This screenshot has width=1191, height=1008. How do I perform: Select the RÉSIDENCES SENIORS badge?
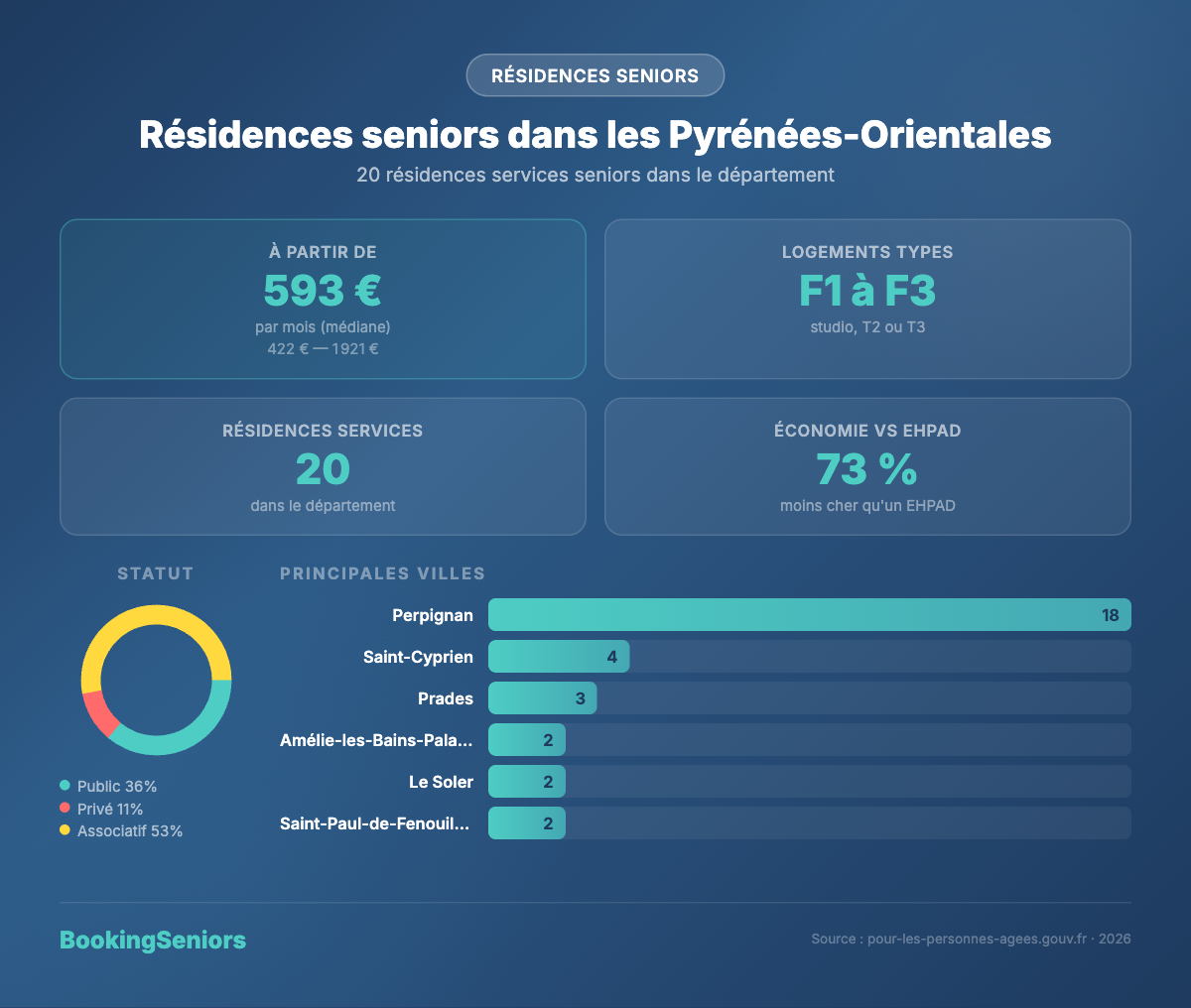click(595, 75)
